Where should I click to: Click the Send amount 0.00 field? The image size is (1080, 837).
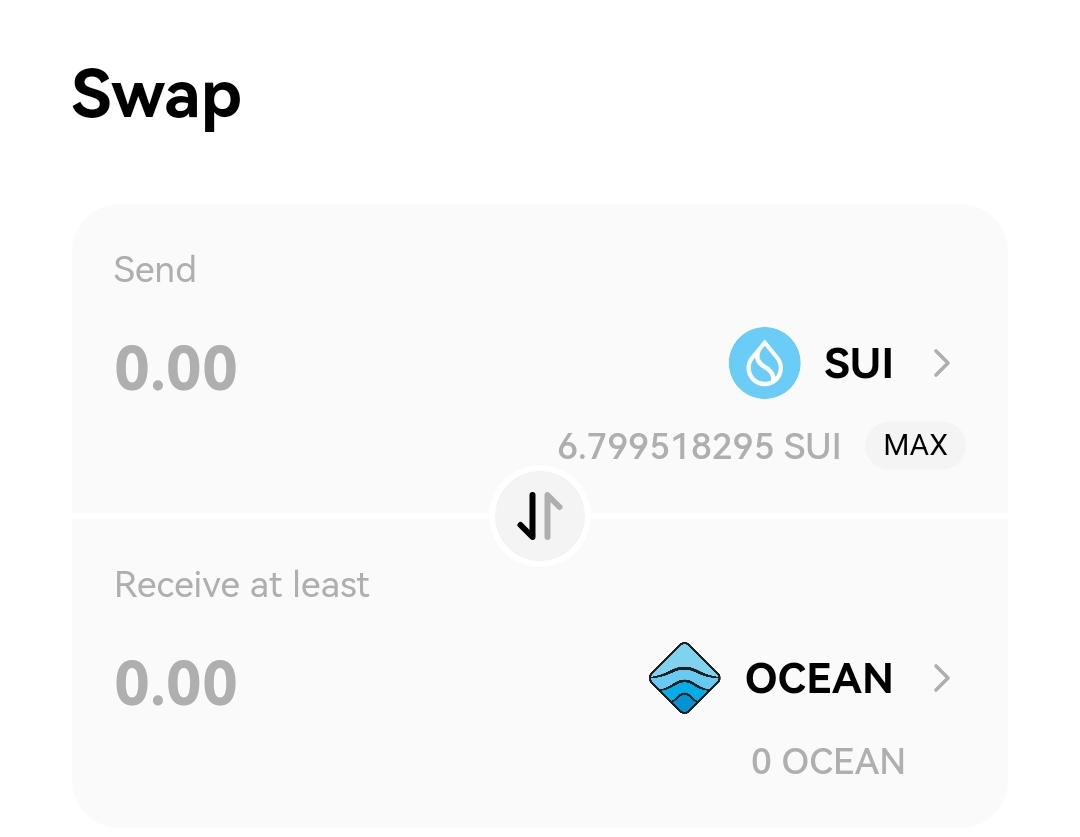176,368
